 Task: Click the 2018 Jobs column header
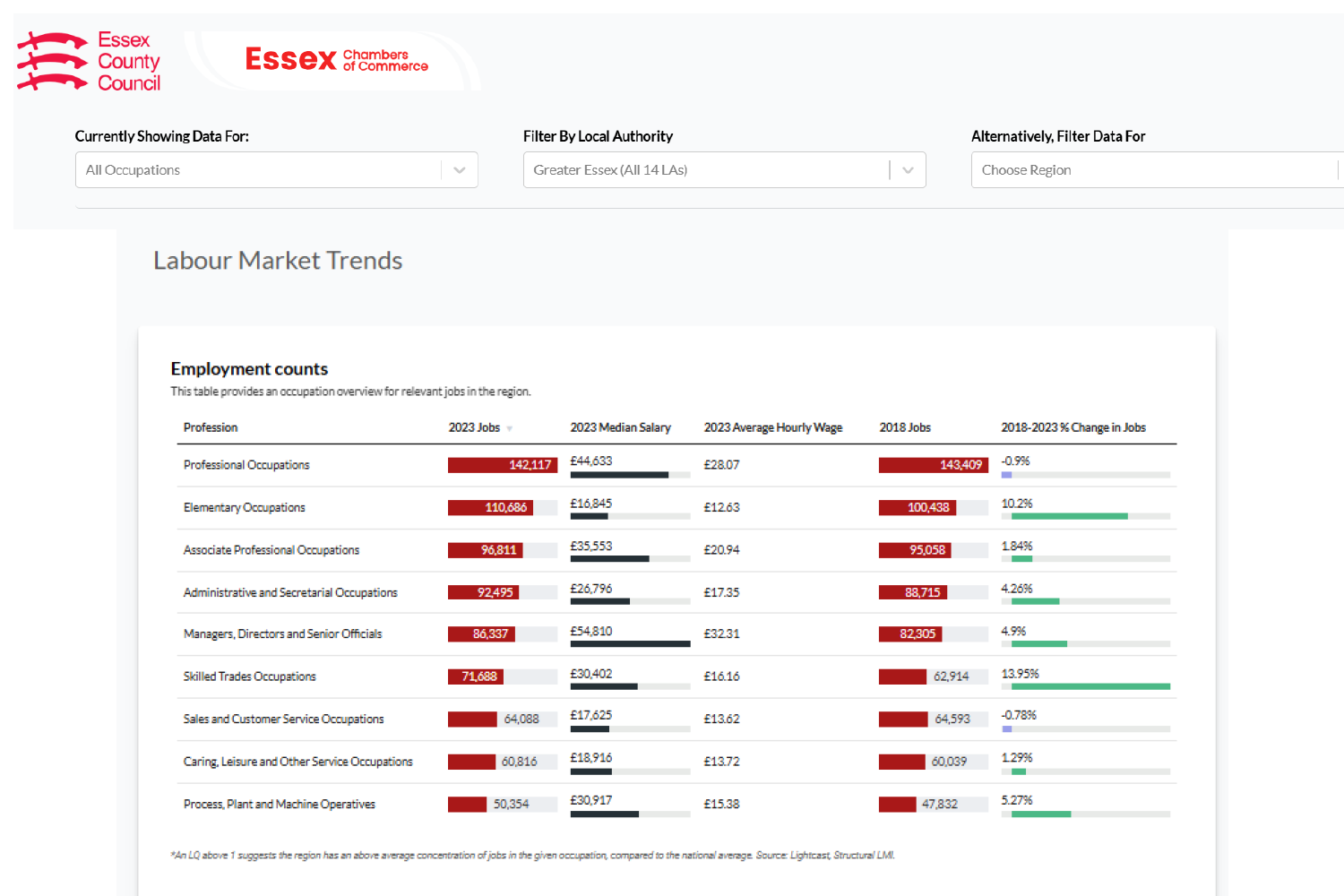(x=905, y=428)
